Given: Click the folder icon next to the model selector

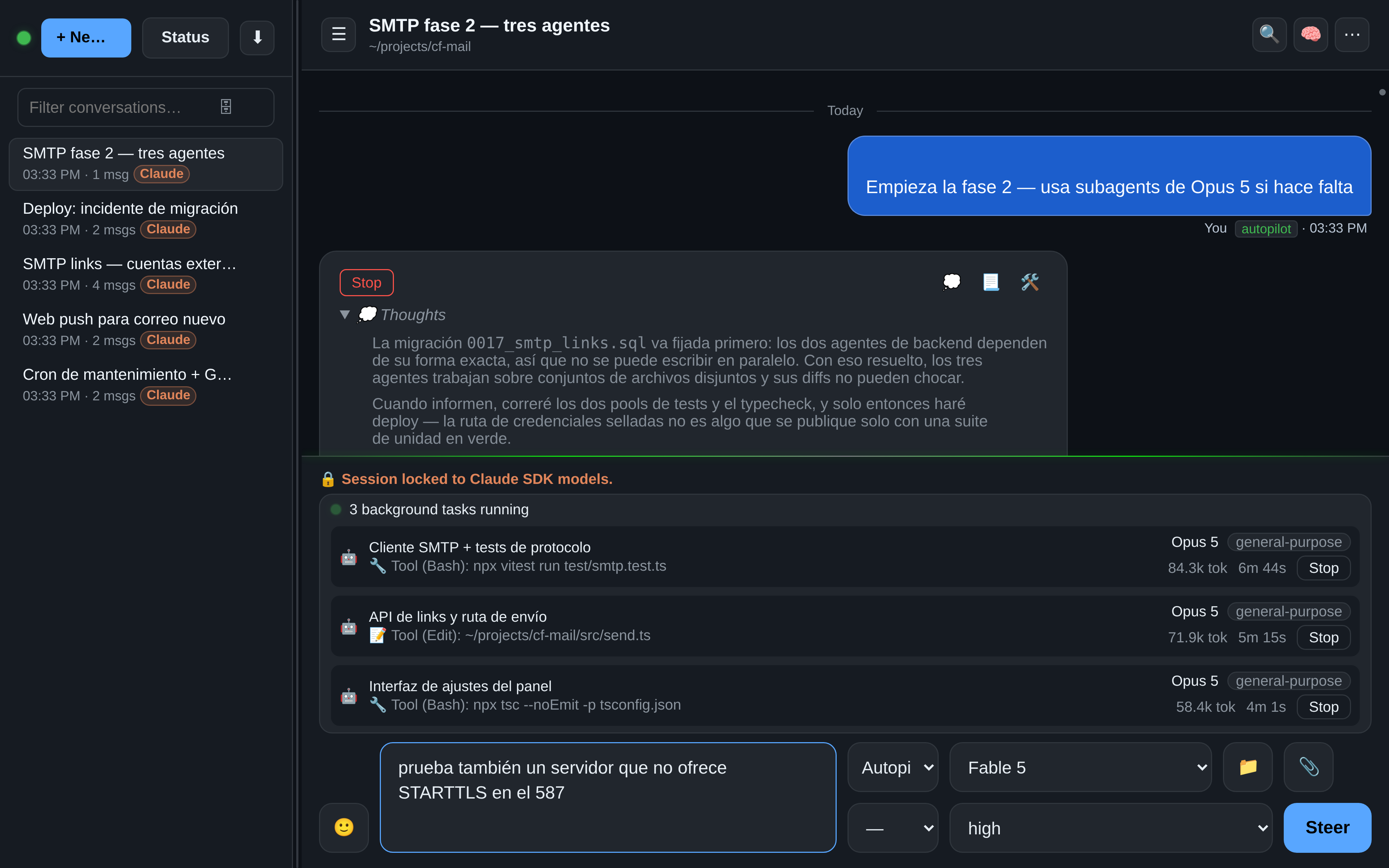Looking at the screenshot, I should 1248,767.
